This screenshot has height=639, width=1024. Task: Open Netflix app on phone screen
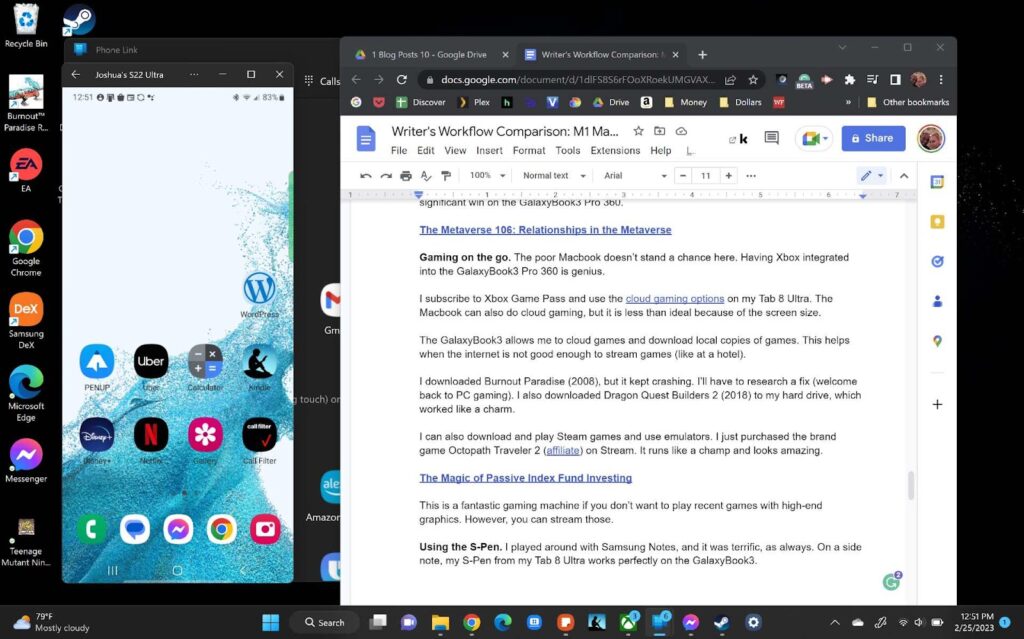151,434
